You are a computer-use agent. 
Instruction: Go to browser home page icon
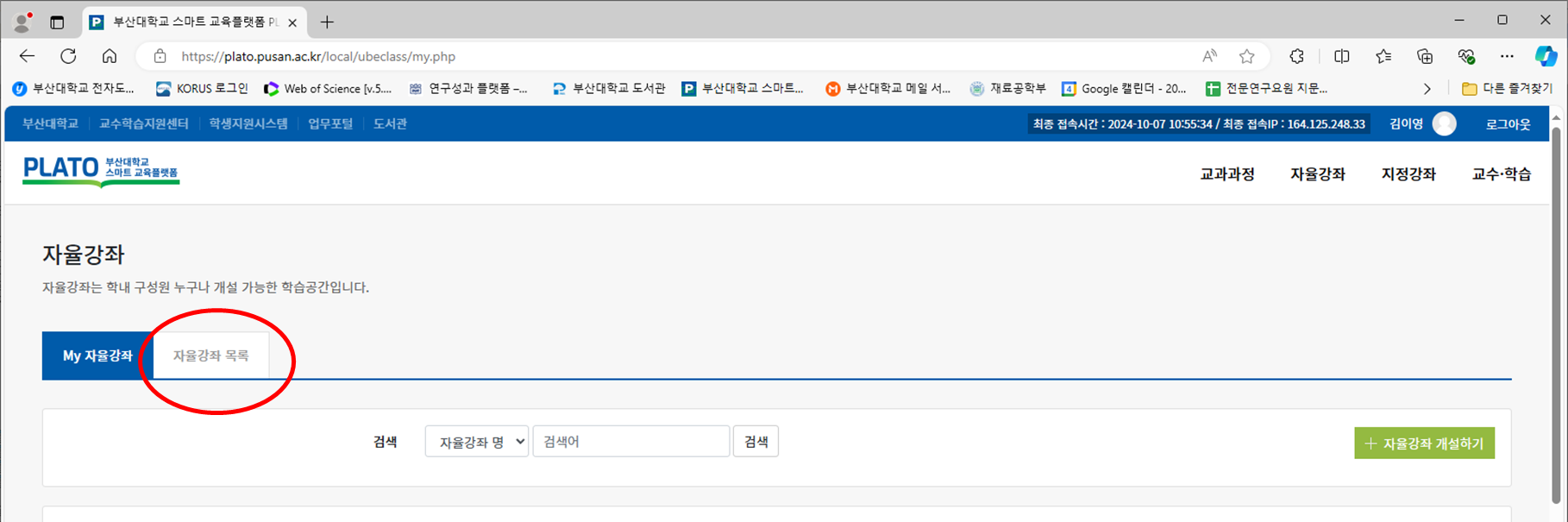[x=110, y=57]
